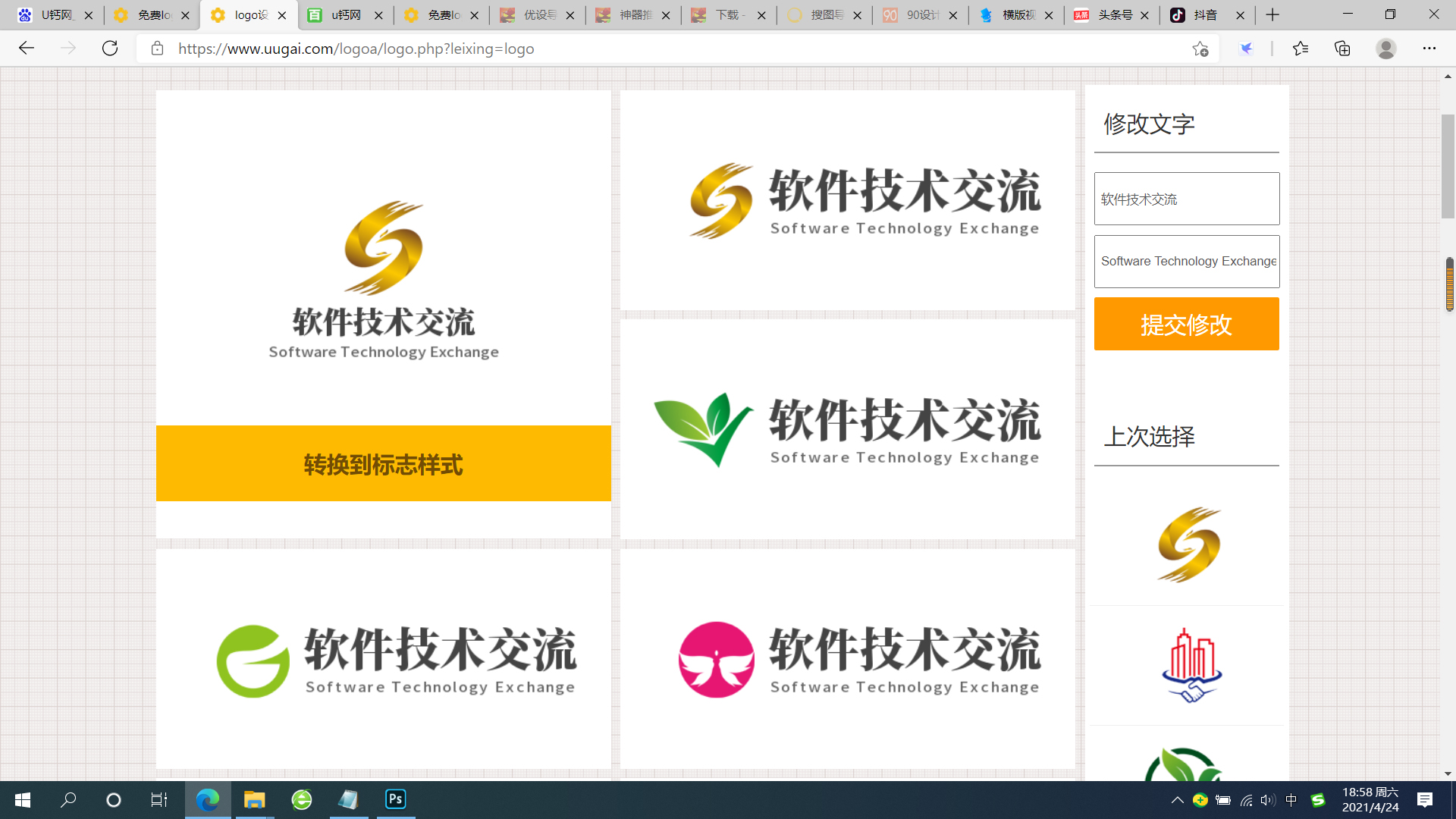Click the browser refresh icon
This screenshot has height=819, width=1456.
tap(110, 49)
